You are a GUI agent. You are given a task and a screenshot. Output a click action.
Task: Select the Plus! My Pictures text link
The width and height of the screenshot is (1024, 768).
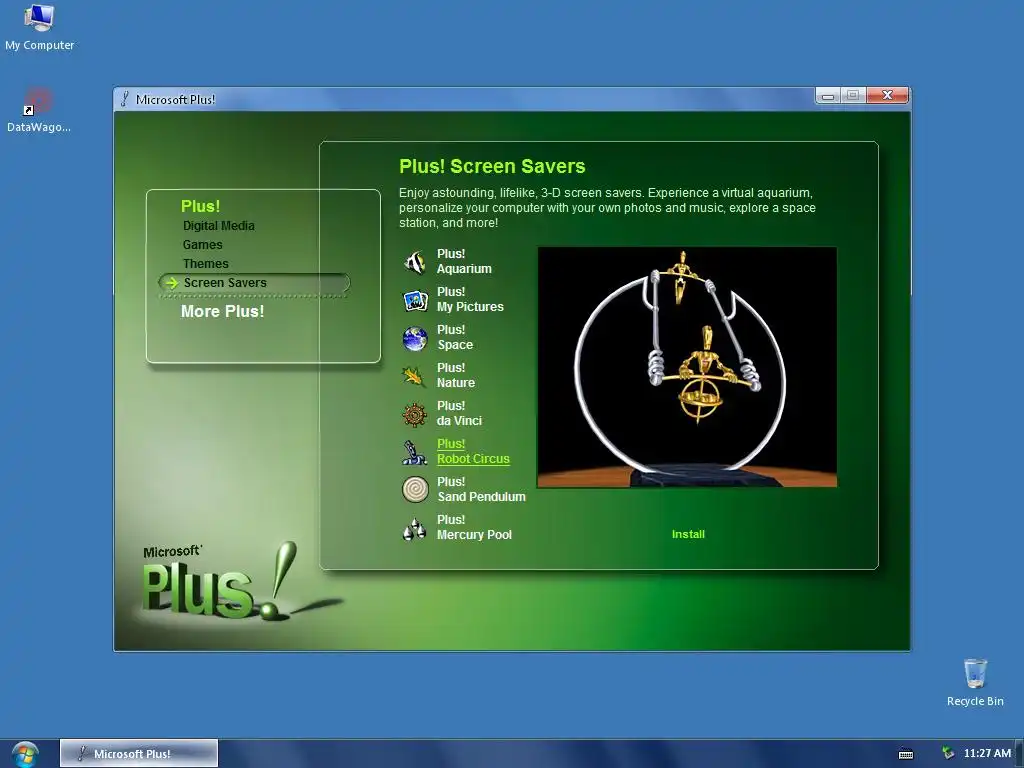[x=470, y=299]
